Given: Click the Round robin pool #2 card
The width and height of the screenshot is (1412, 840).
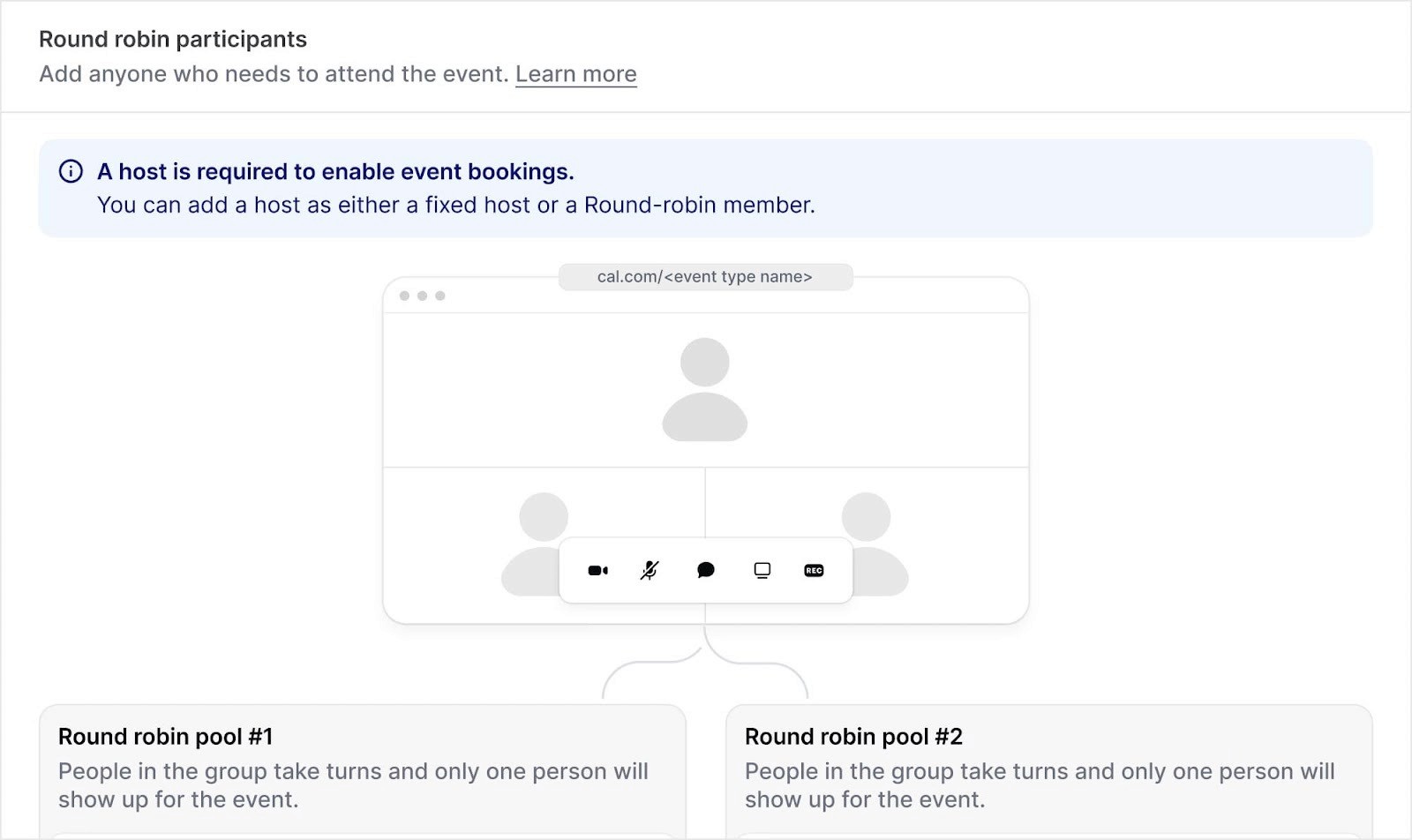Looking at the screenshot, I should (1050, 768).
